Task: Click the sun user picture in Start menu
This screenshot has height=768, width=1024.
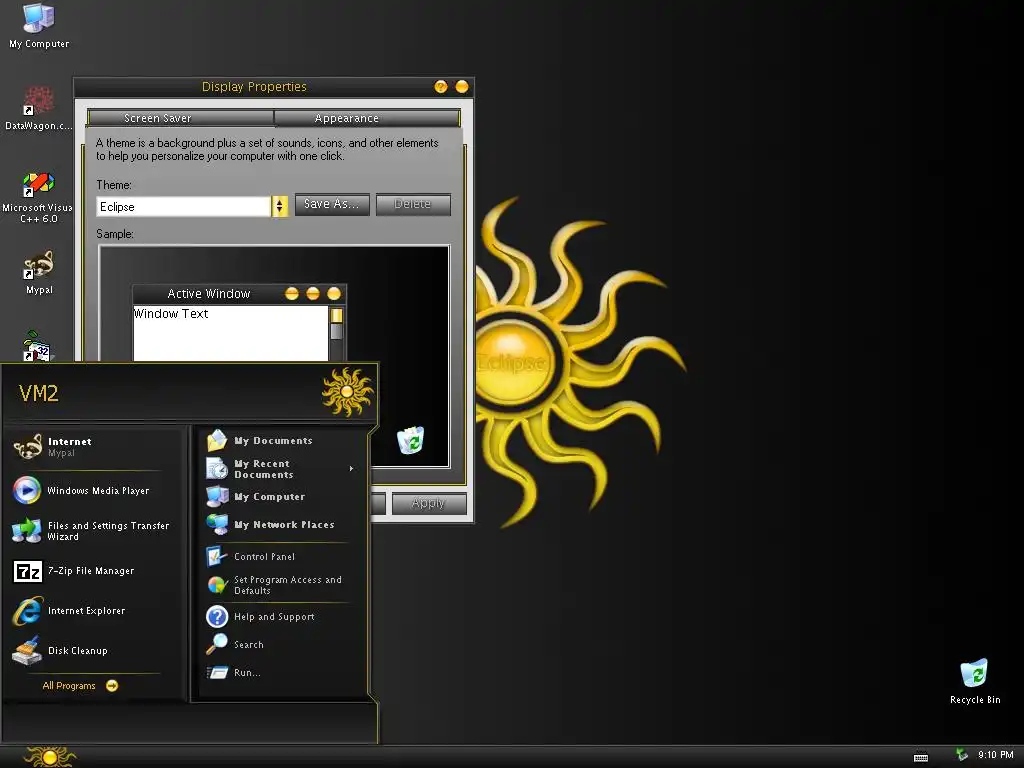Action: [347, 392]
